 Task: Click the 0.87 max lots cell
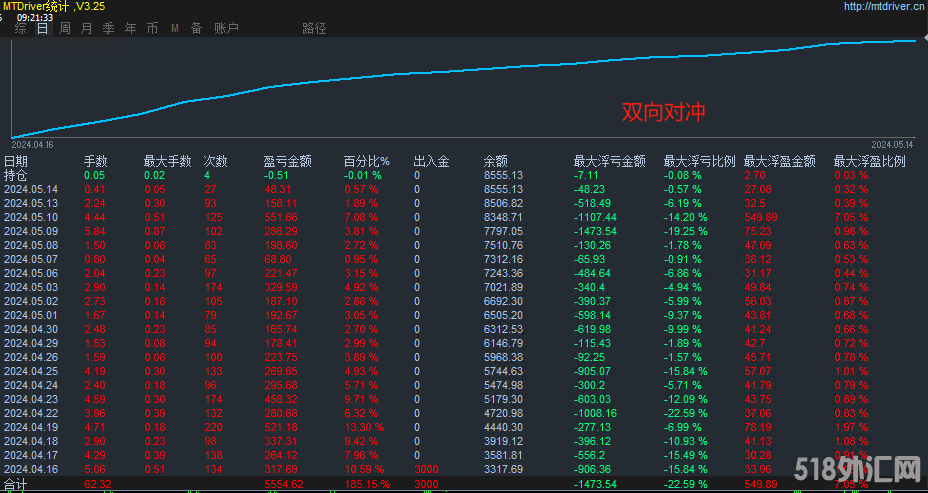click(155, 231)
